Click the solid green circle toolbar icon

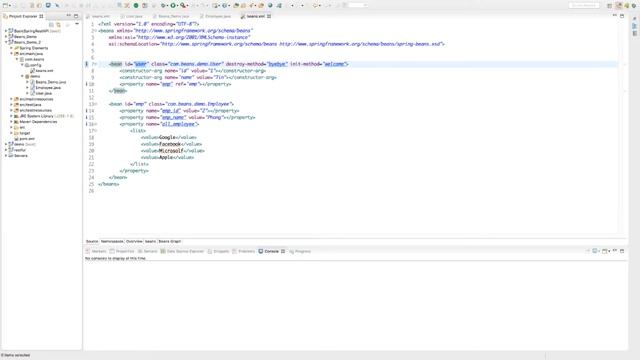[136, 5]
